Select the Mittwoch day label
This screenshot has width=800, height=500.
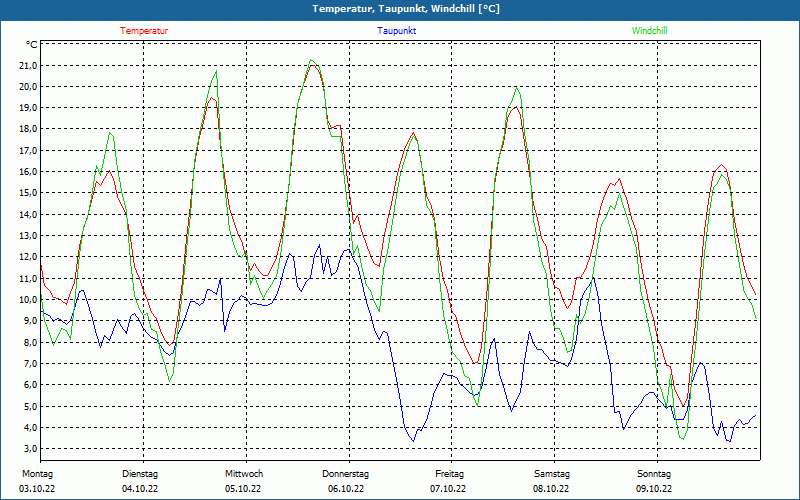coord(244,474)
